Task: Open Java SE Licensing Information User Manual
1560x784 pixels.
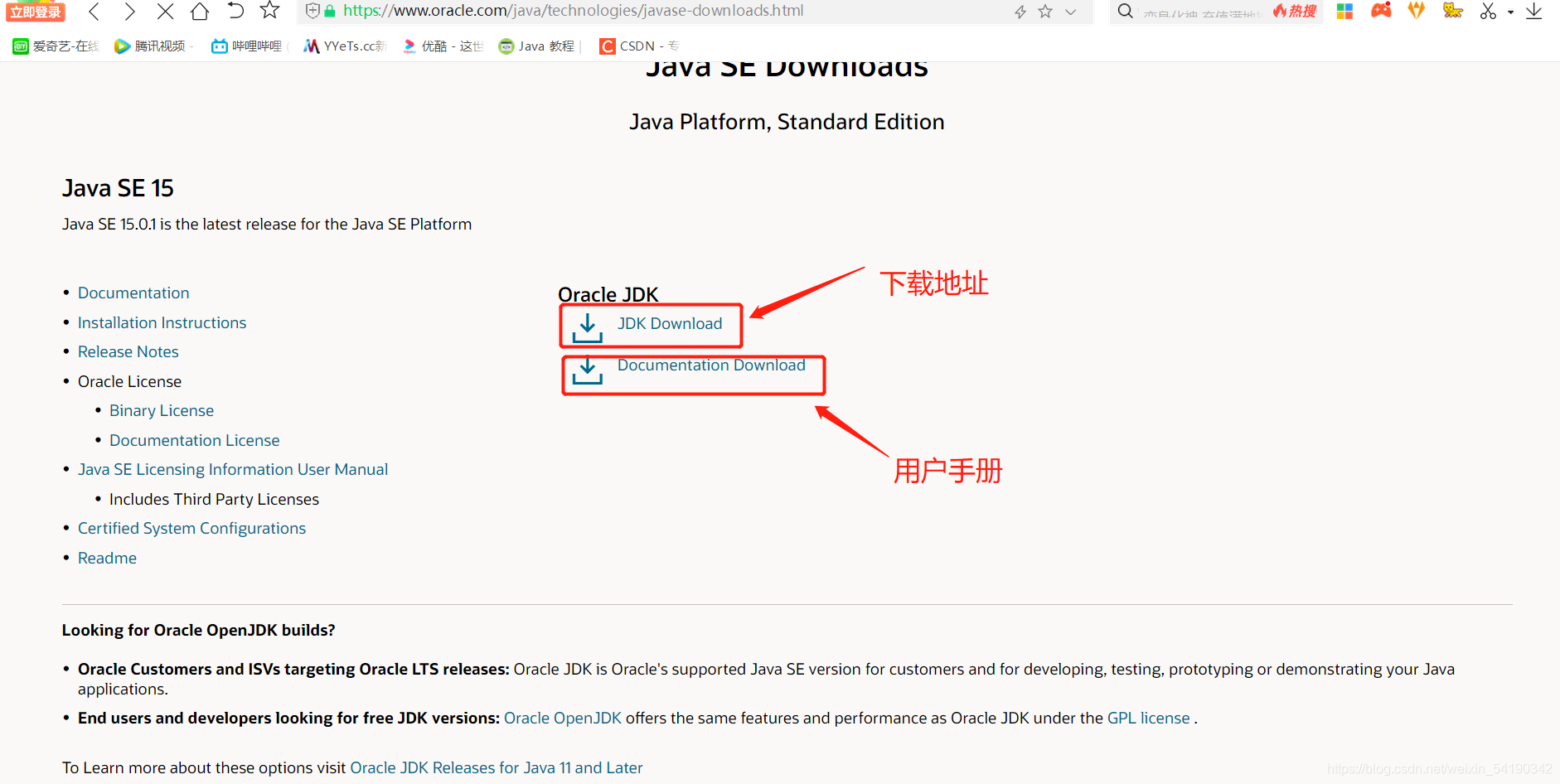Action: tap(233, 469)
